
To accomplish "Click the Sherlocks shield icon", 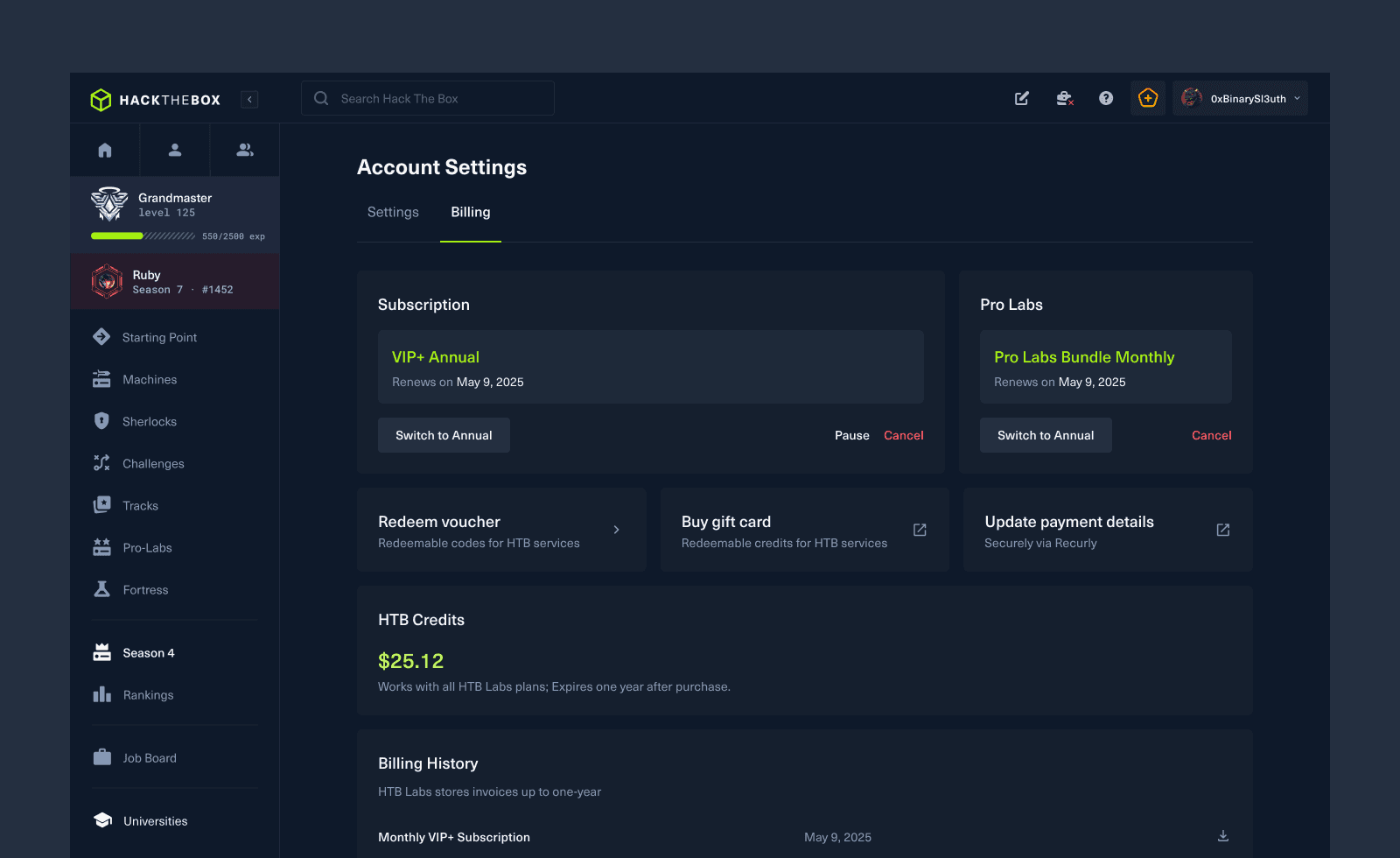I will pyautogui.click(x=101, y=421).
